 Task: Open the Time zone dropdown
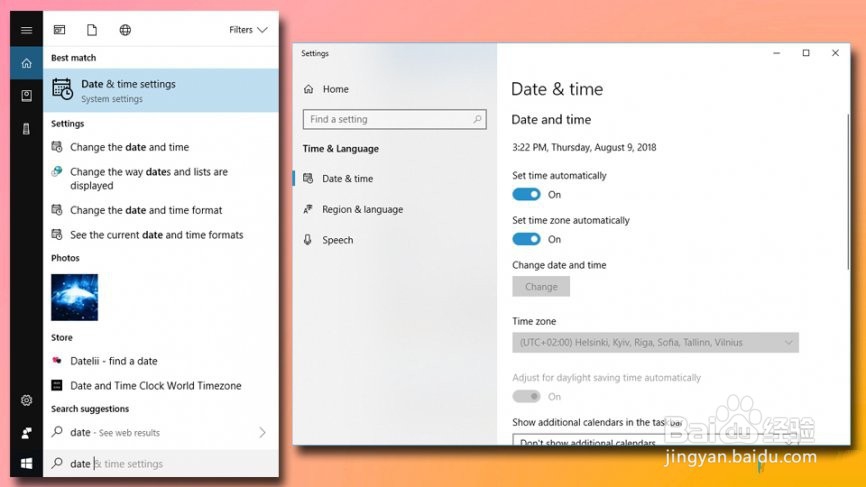(655, 342)
